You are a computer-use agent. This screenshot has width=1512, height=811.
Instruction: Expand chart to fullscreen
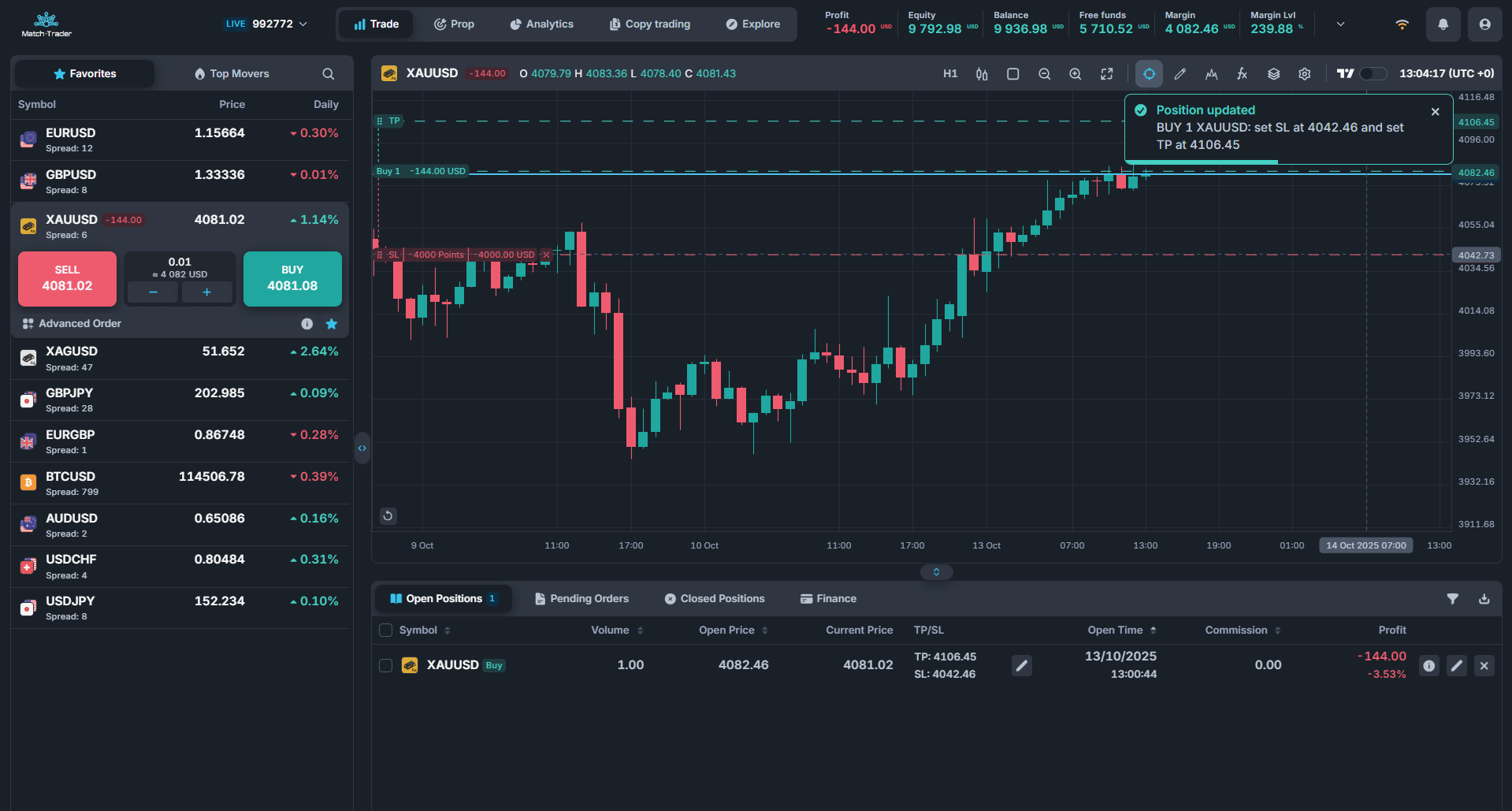click(1106, 74)
